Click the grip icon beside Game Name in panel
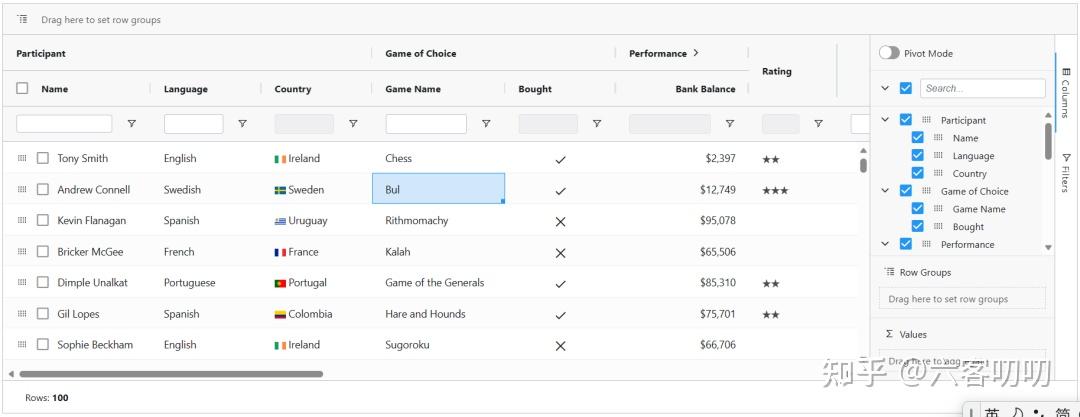The image size is (1080, 417). tap(938, 209)
